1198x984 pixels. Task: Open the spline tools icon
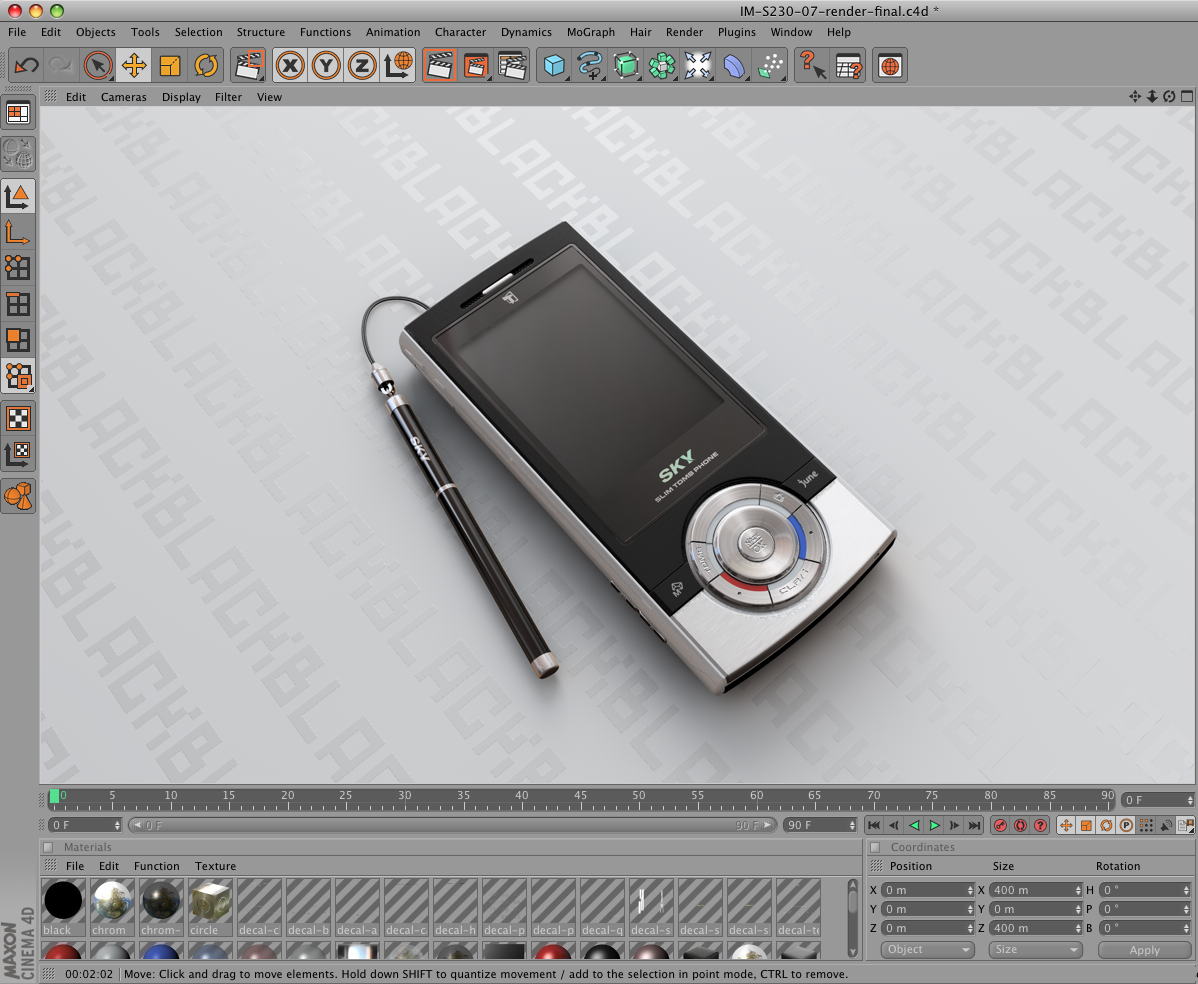pyautogui.click(x=590, y=66)
